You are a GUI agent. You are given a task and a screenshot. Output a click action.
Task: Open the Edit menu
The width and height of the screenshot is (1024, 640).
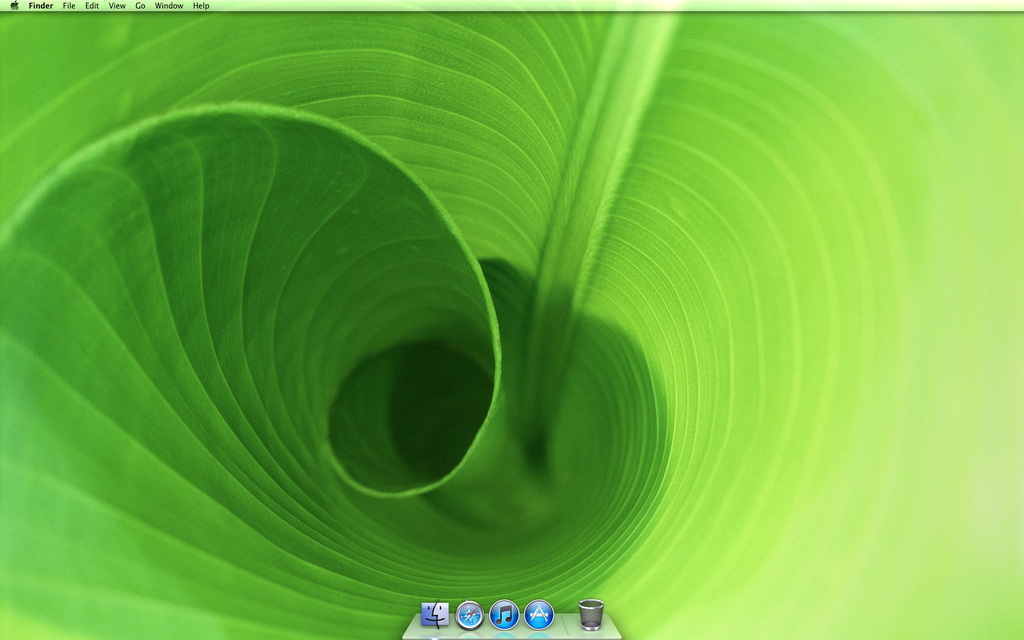coord(92,5)
